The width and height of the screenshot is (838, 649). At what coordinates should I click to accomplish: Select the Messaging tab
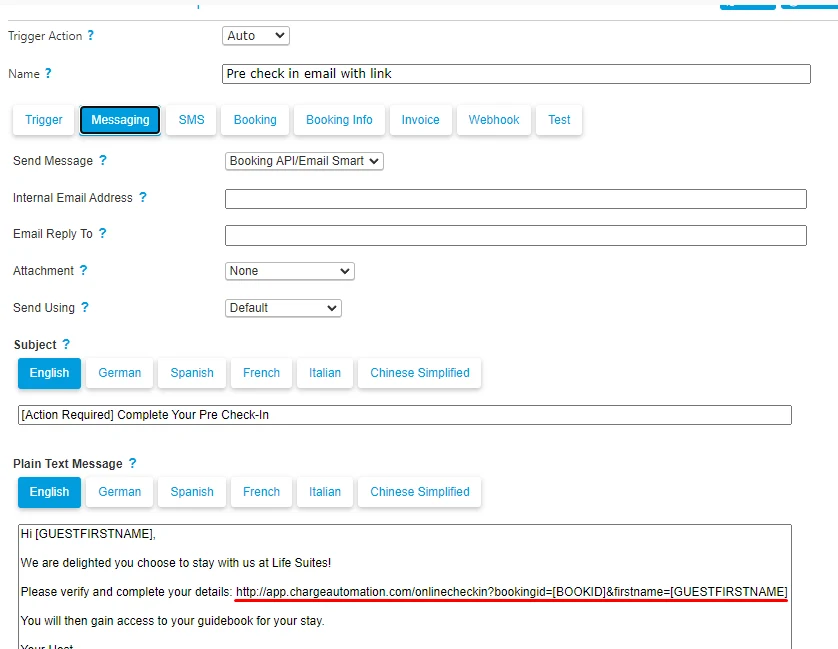click(x=120, y=120)
